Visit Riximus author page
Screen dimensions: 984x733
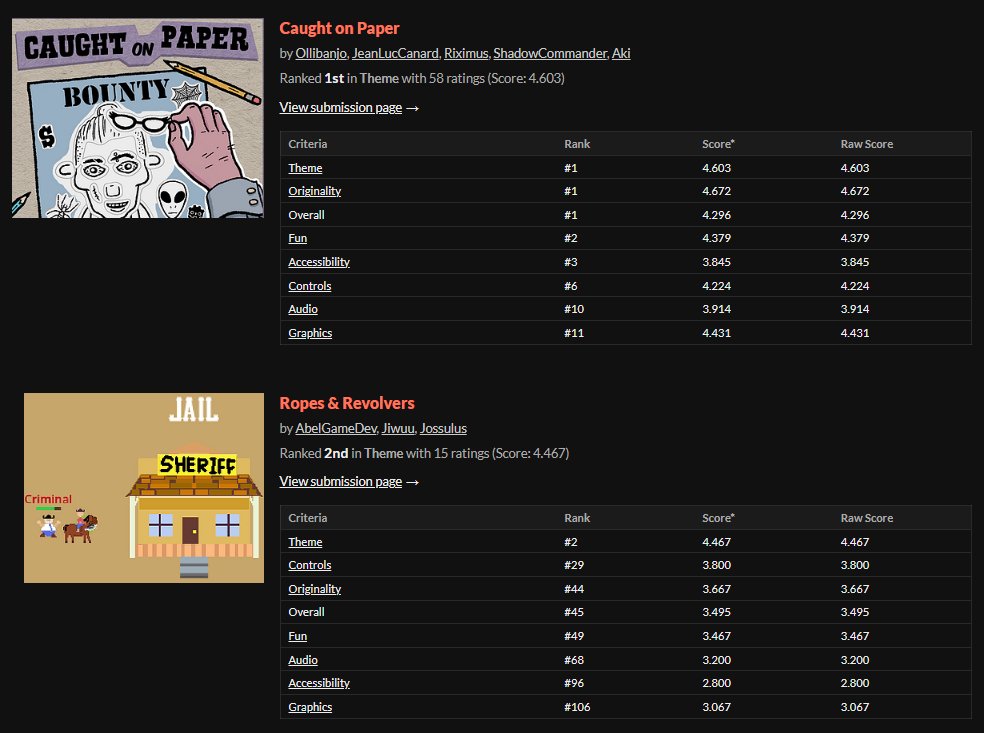(466, 53)
